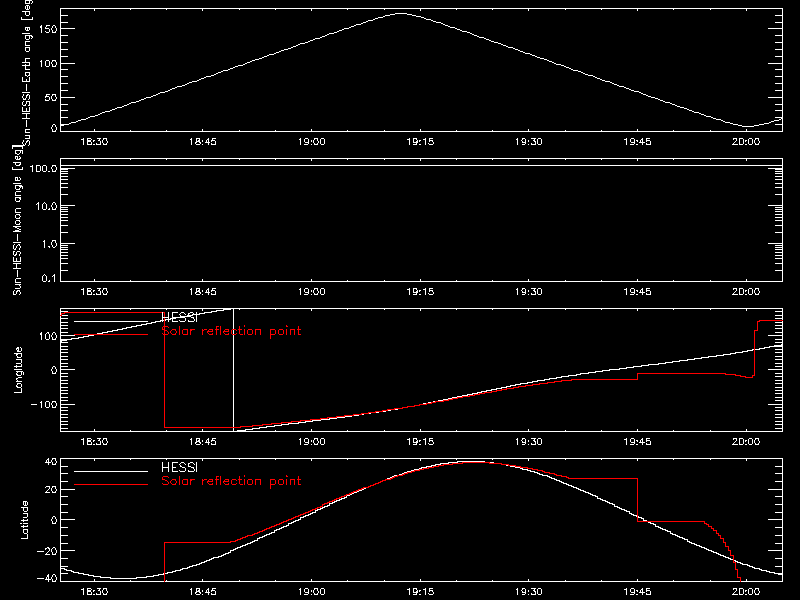Click the Latitude axis title
Image resolution: width=800 pixels, height=600 pixels.
pyautogui.click(x=24, y=520)
